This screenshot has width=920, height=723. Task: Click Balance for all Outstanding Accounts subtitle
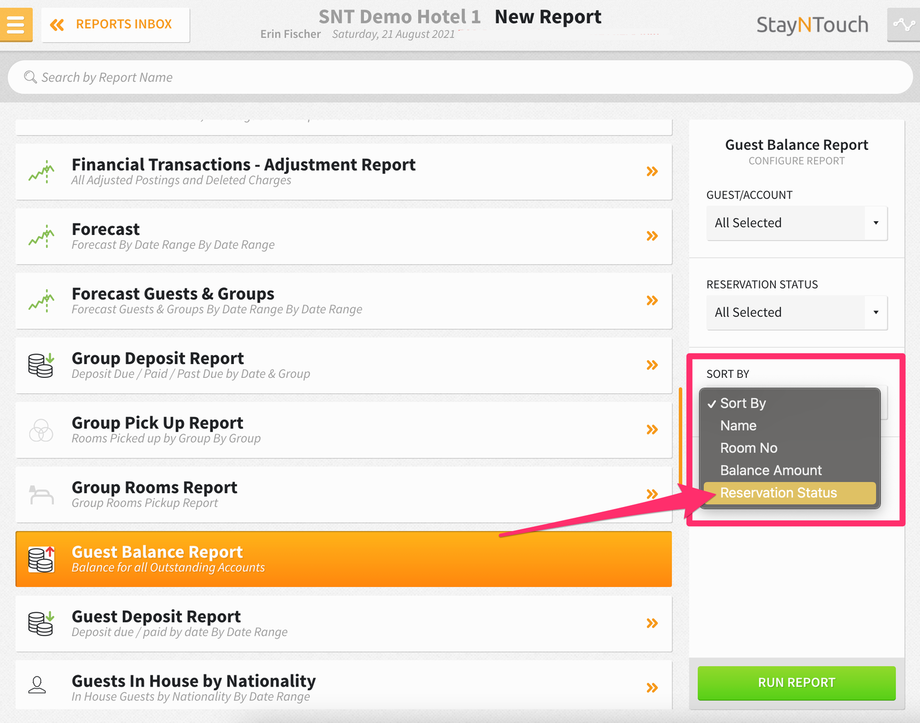pos(168,567)
